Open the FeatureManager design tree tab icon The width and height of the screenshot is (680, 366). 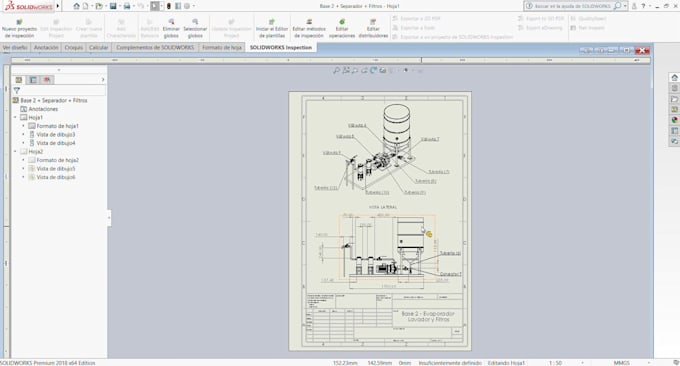(x=19, y=80)
